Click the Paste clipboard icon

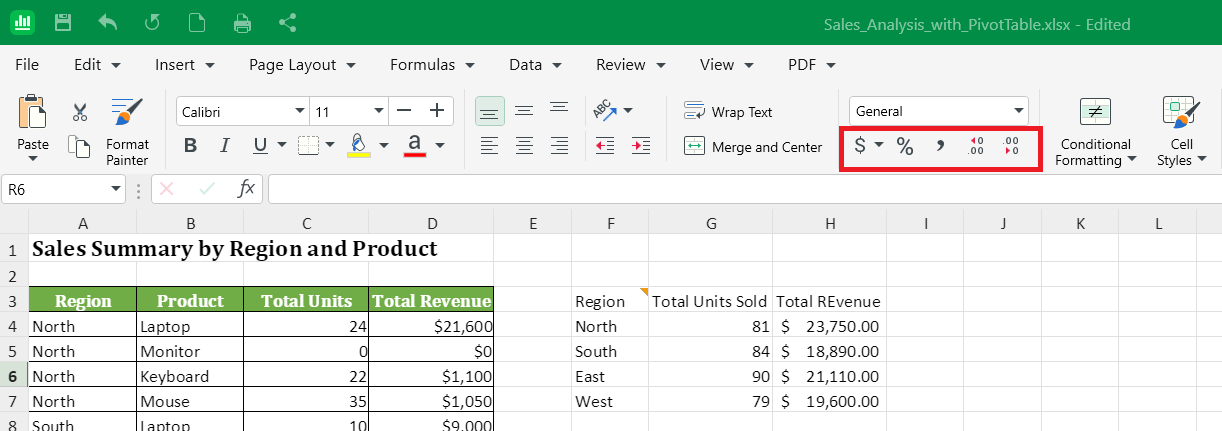pyautogui.click(x=33, y=111)
